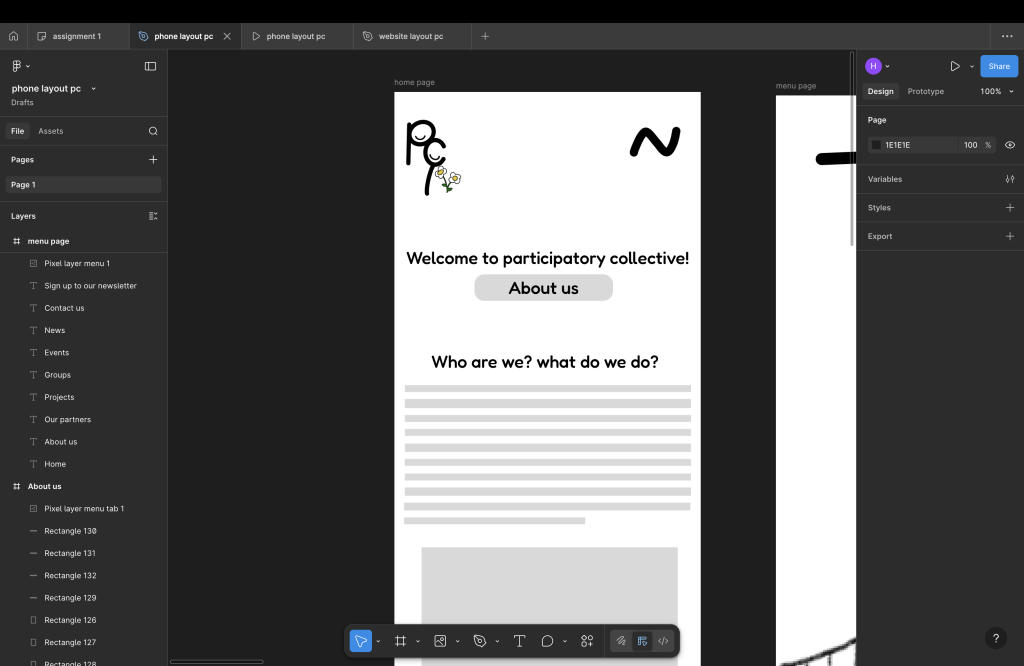Enable Draw mode in bottom toolbar

[x=621, y=641]
